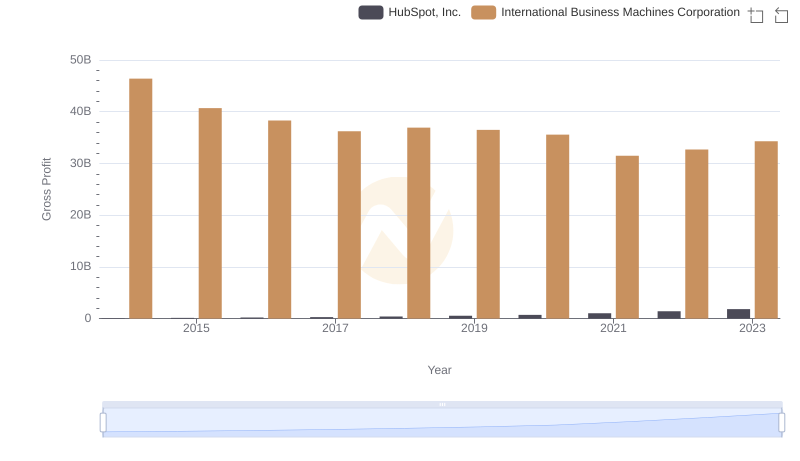Click International Business Machines Corporation legend label
Image resolution: width=800 pixels, height=461 pixels.
tap(620, 12)
